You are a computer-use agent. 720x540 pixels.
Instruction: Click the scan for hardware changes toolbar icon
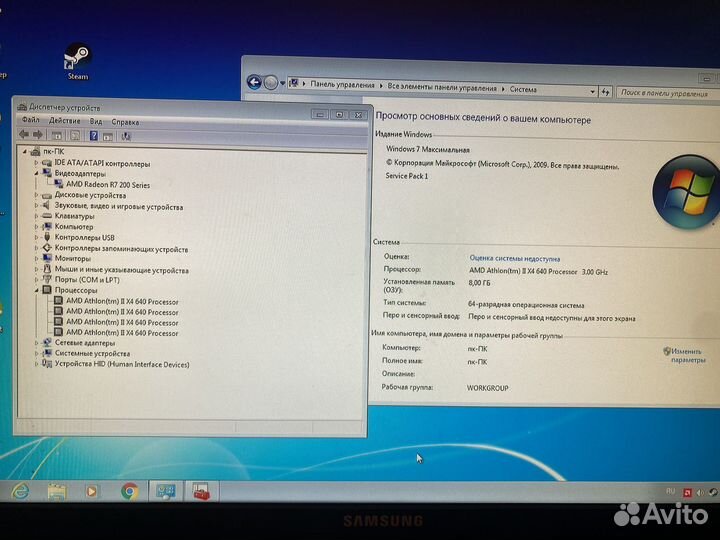click(x=126, y=135)
